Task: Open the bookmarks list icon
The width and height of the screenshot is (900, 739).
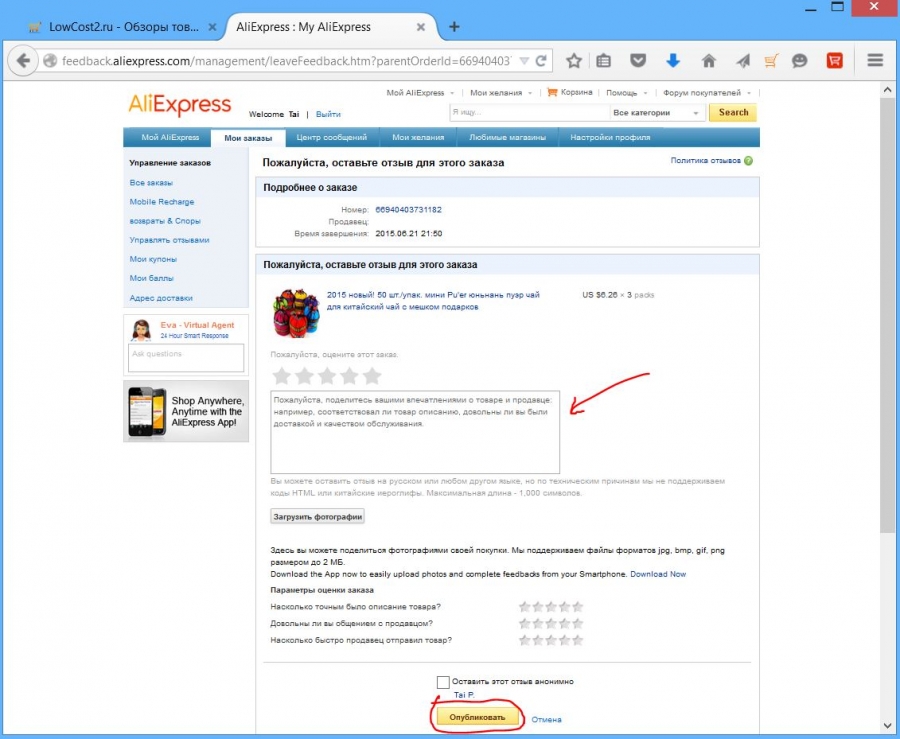Action: click(x=604, y=60)
